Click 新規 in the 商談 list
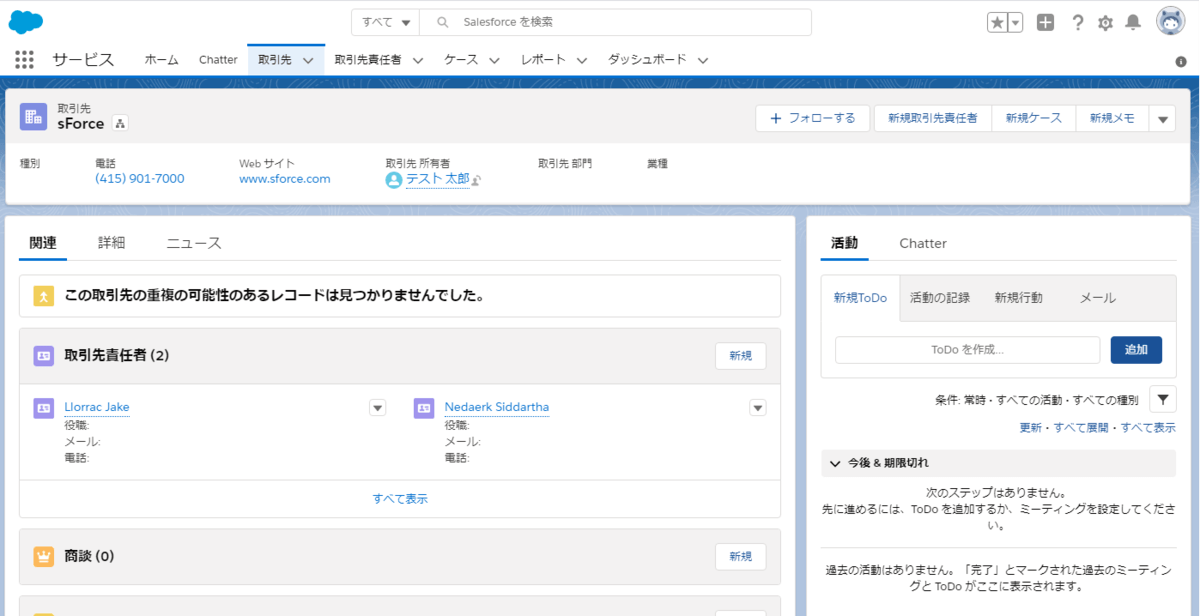Screen dimensions: 1200x616 [741, 557]
